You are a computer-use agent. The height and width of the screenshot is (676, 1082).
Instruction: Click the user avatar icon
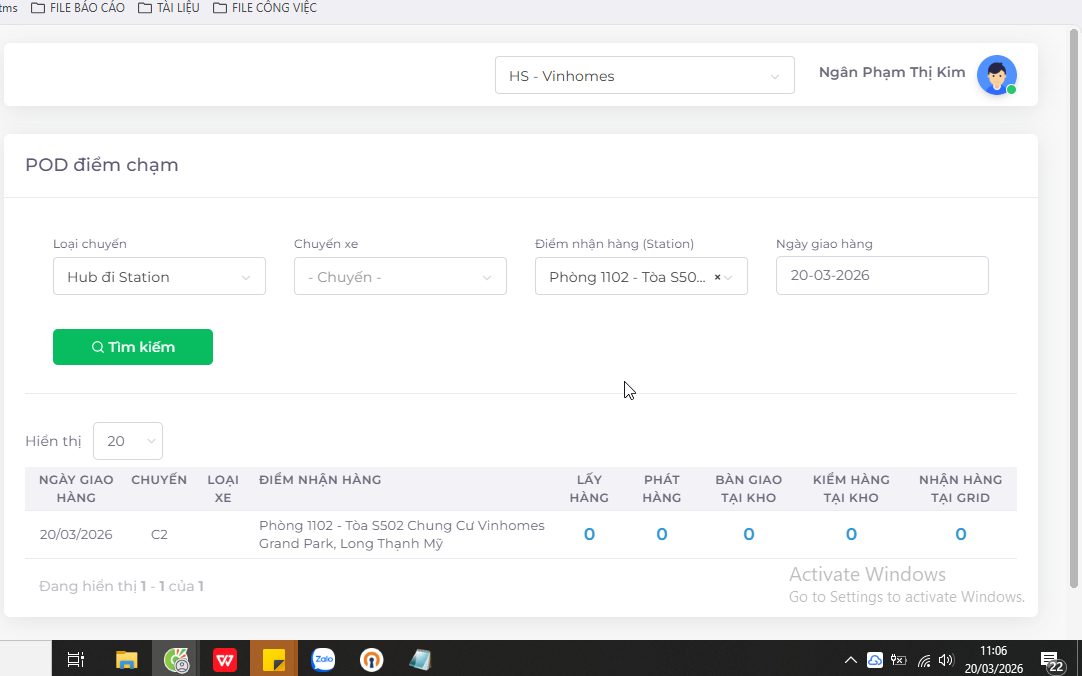(x=996, y=74)
